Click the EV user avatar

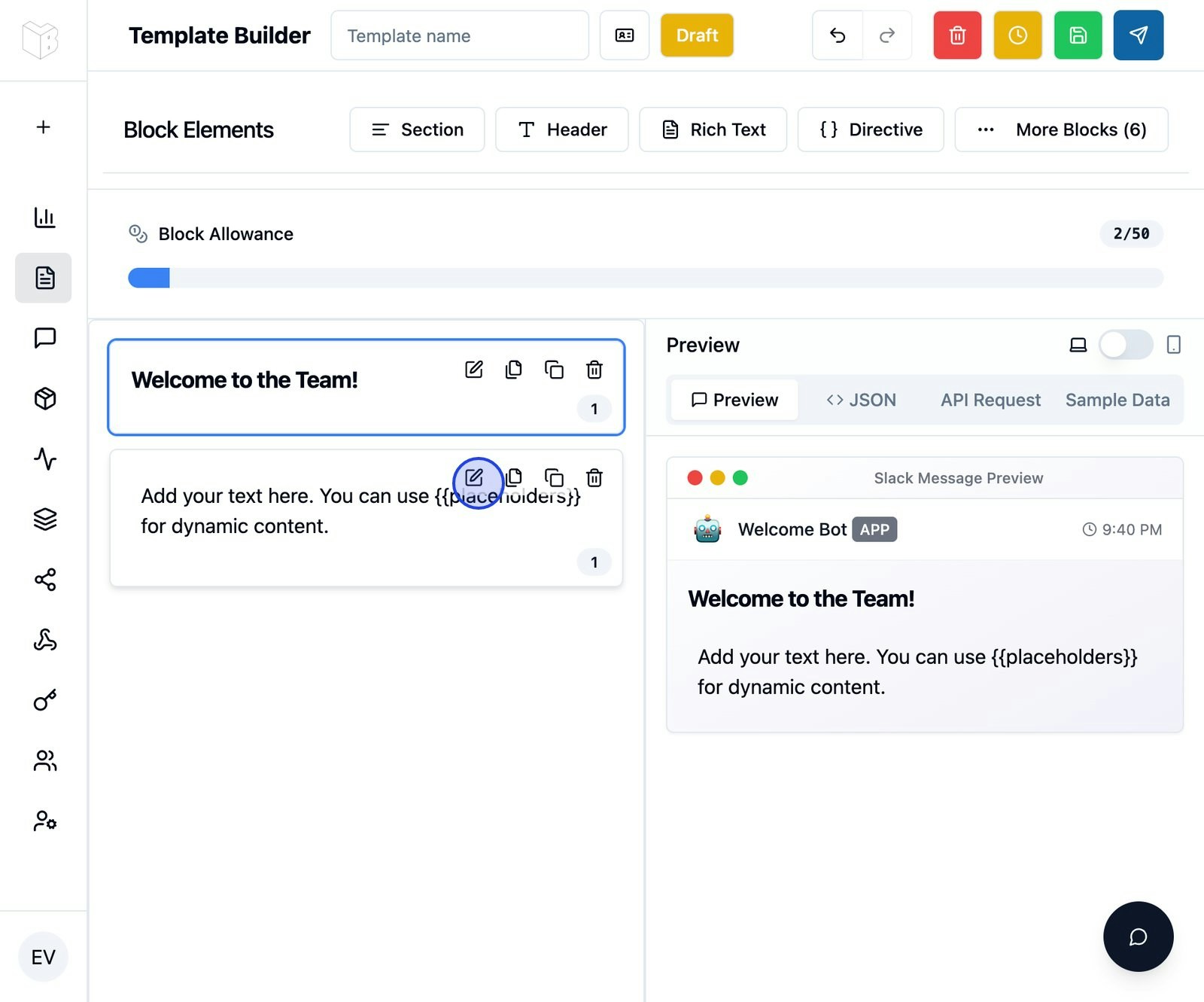(x=43, y=957)
